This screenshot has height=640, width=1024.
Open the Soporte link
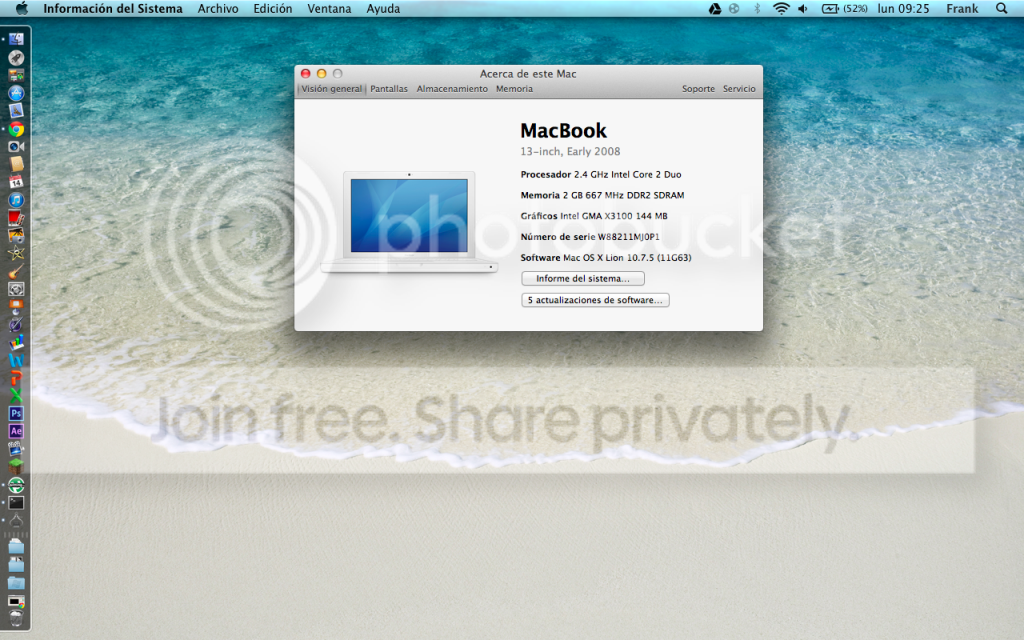(x=698, y=89)
